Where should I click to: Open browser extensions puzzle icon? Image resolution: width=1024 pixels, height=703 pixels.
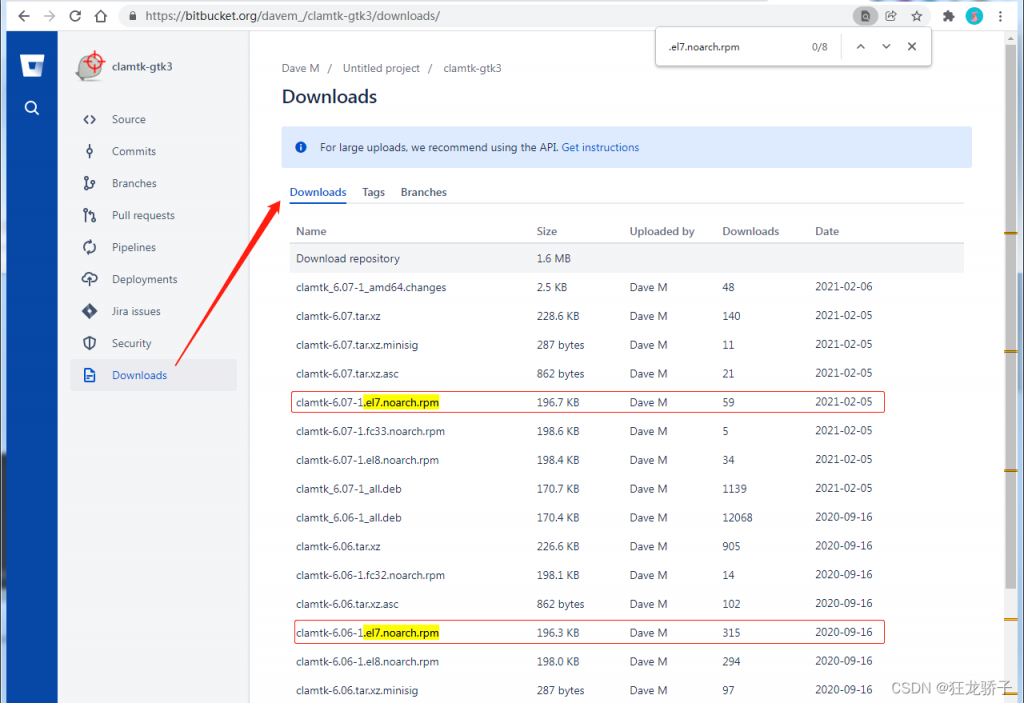pos(948,16)
